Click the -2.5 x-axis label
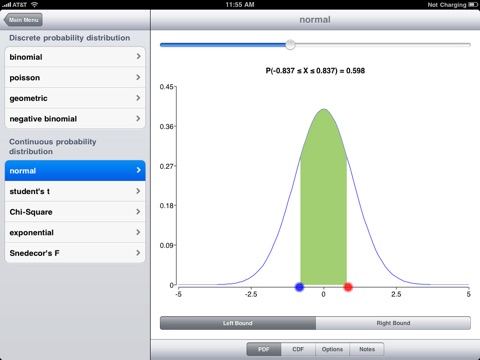This screenshot has width=480, height=360. pyautogui.click(x=251, y=294)
